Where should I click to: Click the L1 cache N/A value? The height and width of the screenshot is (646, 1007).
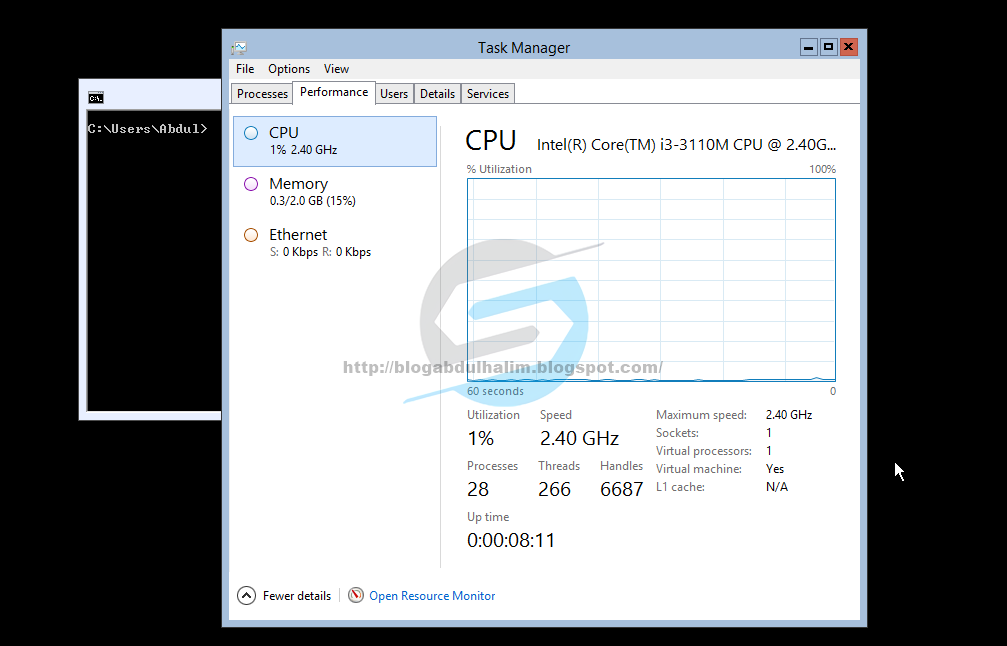(776, 487)
